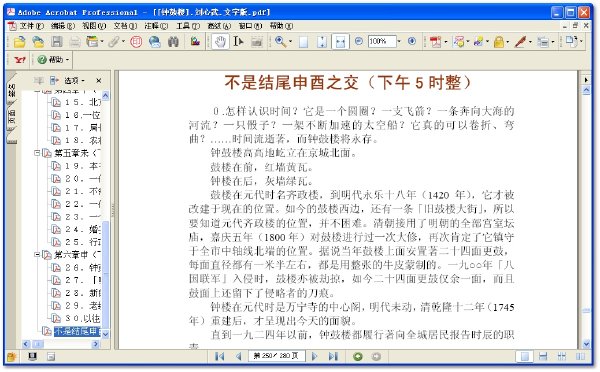Select the Zoom In magnifier tool
Image resolution: width=600 pixels, height=372 pixels.
(x=280, y=41)
